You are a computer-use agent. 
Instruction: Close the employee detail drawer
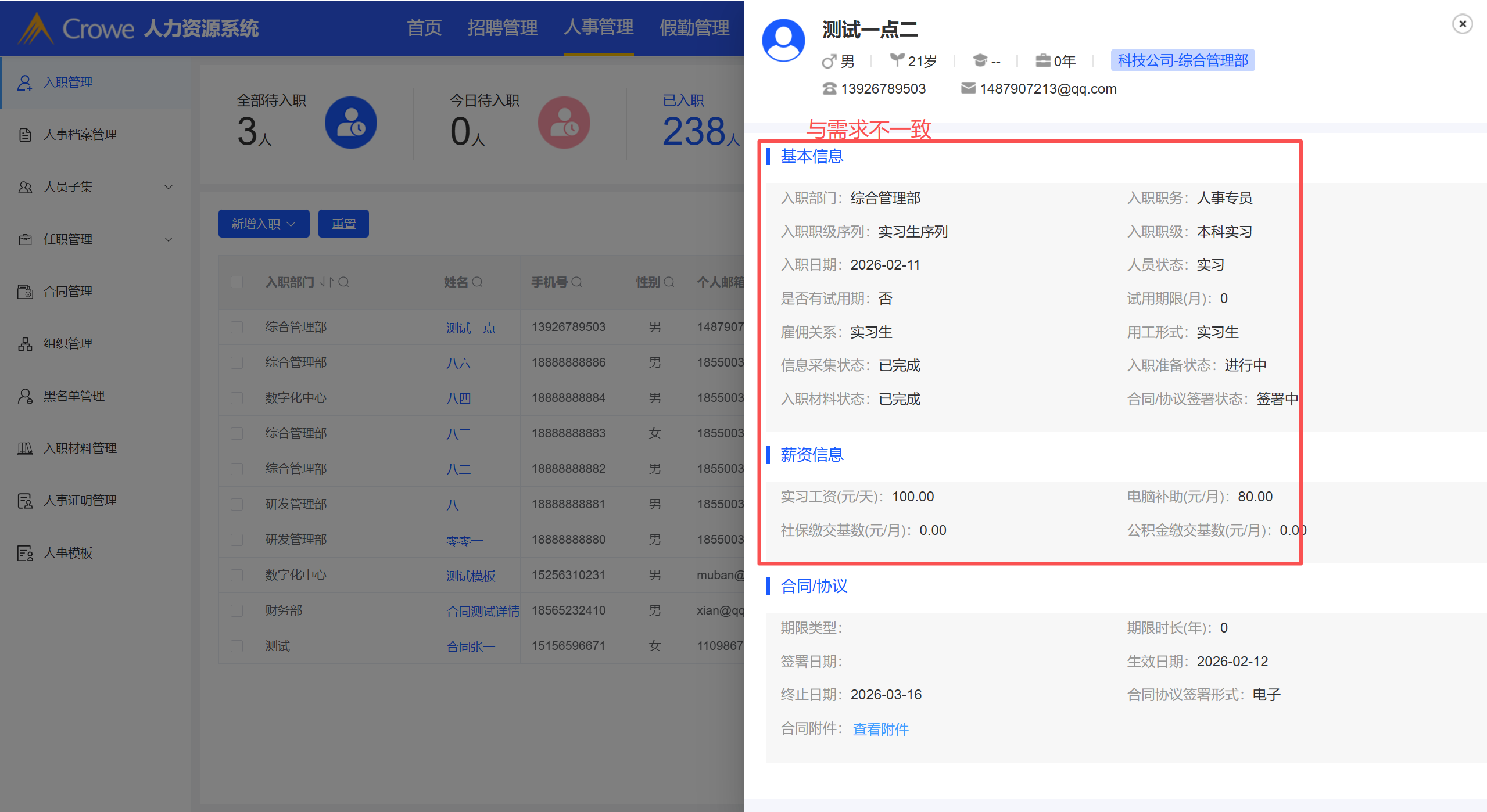1462,24
